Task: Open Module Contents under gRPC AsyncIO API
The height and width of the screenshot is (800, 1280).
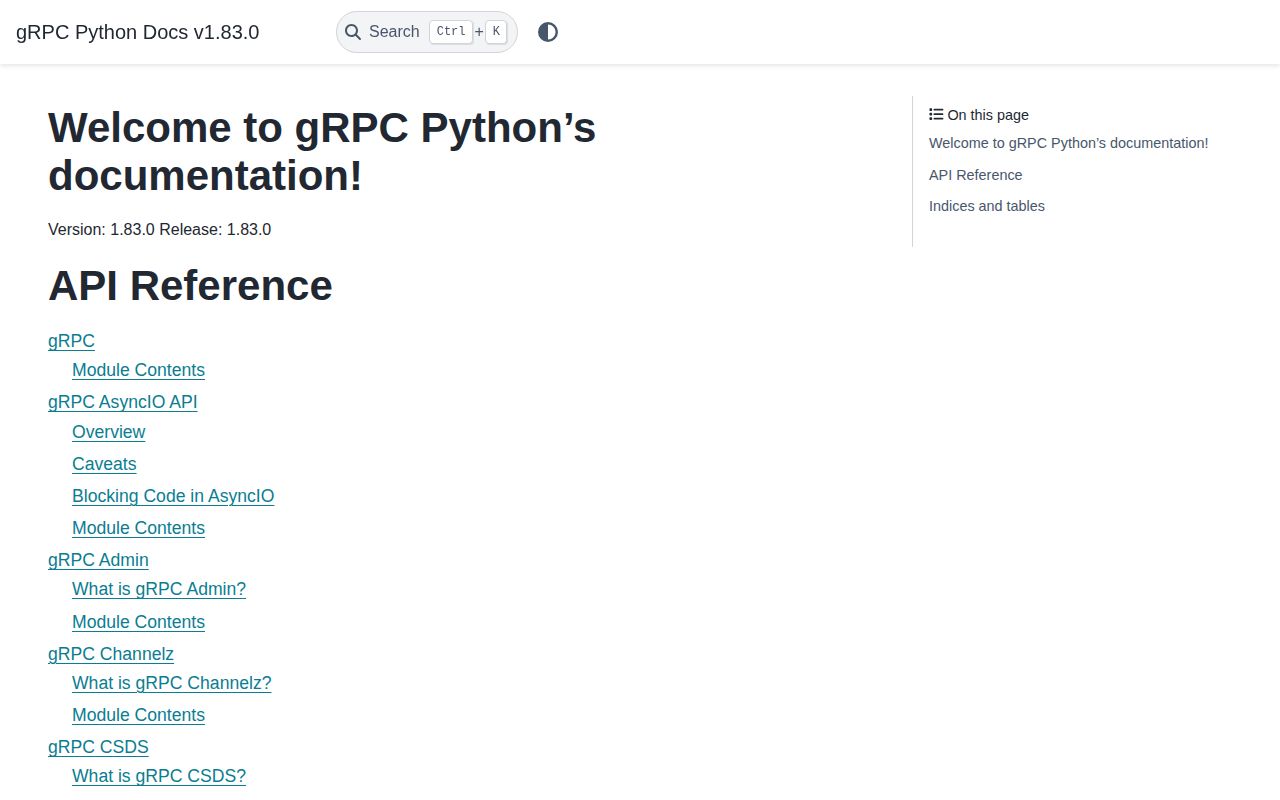Action: (138, 528)
